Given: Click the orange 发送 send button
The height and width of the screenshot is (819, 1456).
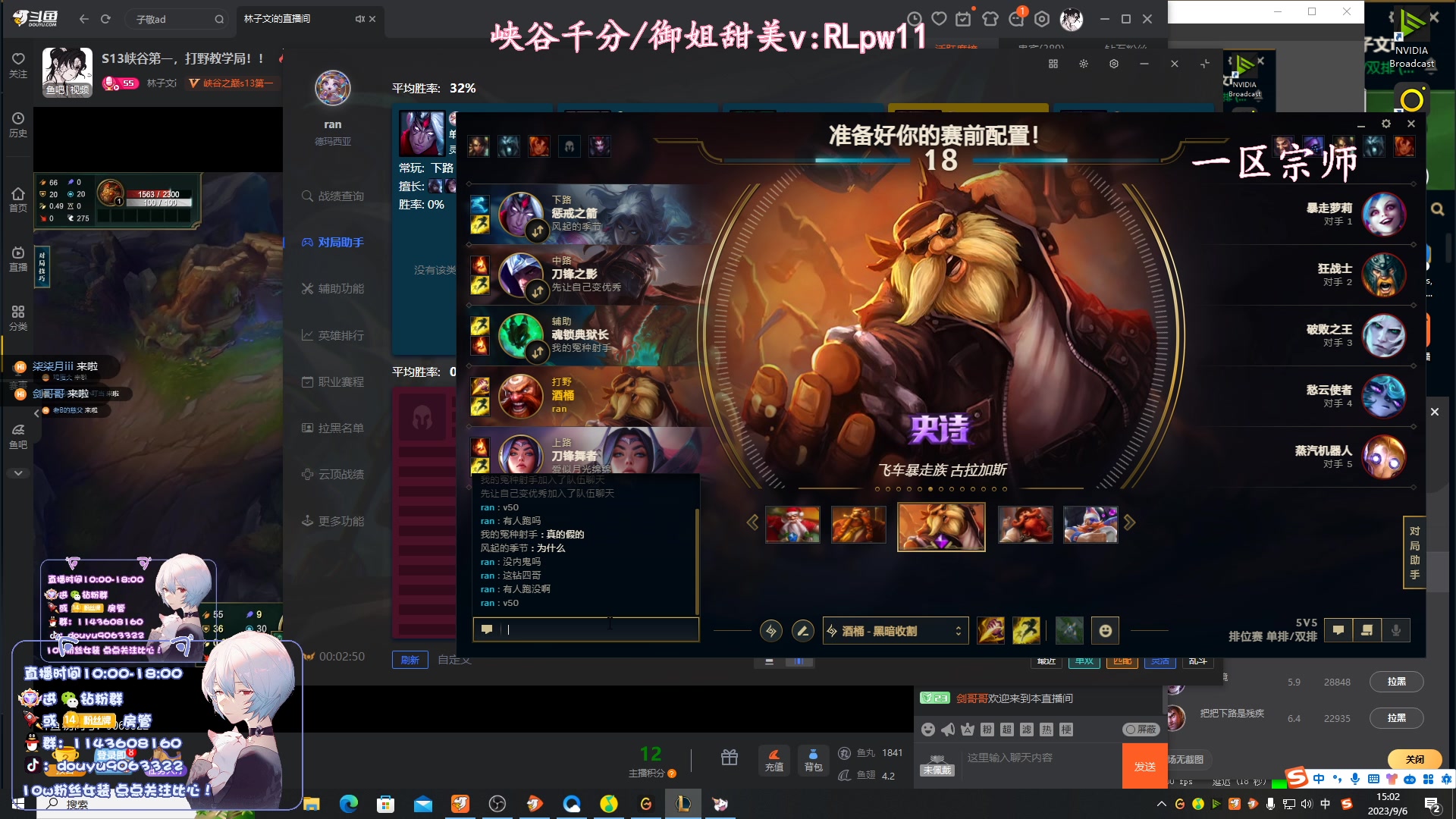Looking at the screenshot, I should [x=1144, y=766].
